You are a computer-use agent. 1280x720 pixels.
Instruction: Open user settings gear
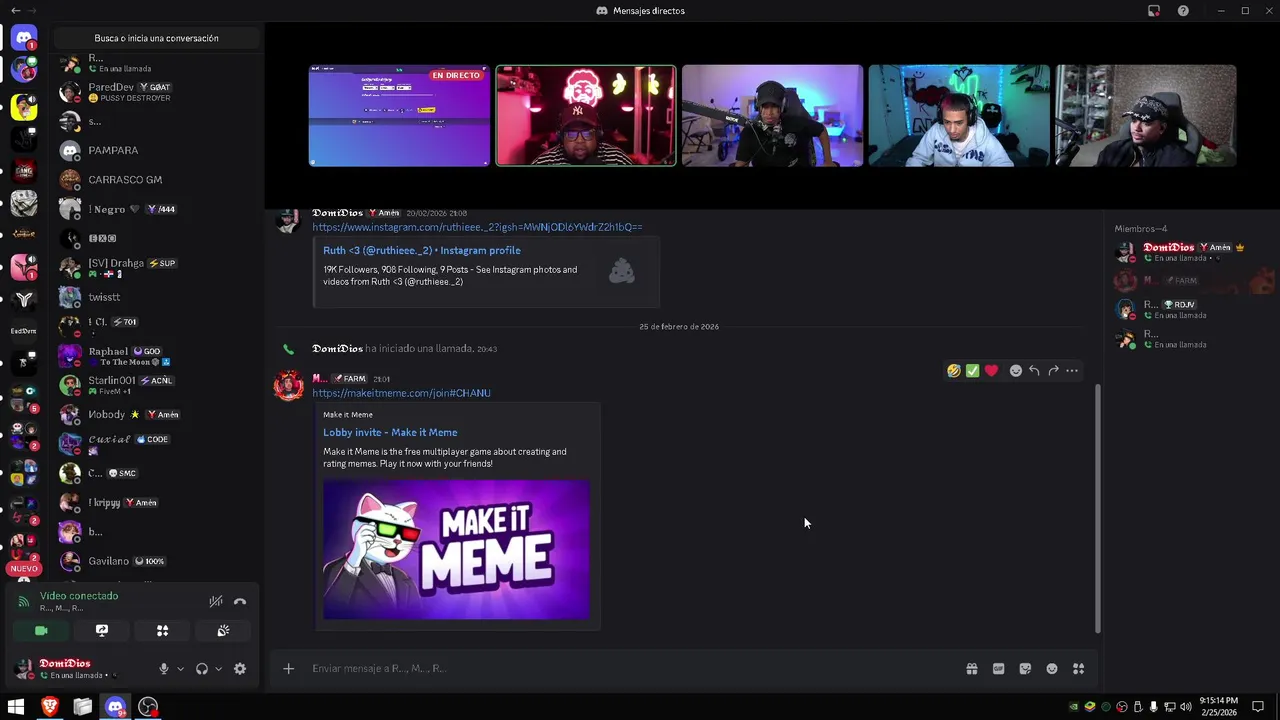pos(240,669)
